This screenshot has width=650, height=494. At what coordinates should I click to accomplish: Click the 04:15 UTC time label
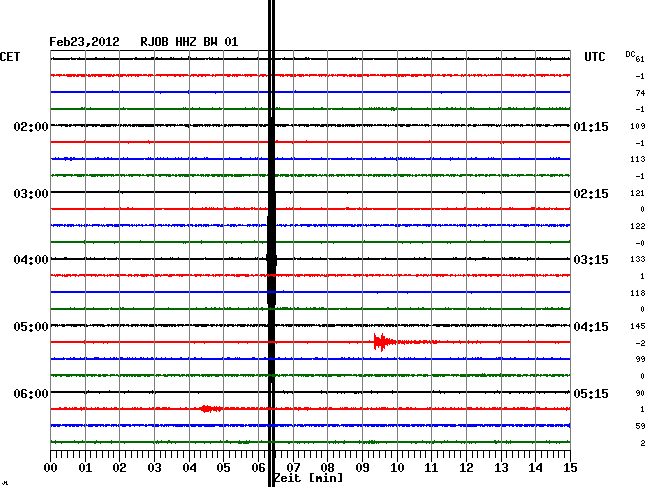(x=591, y=327)
